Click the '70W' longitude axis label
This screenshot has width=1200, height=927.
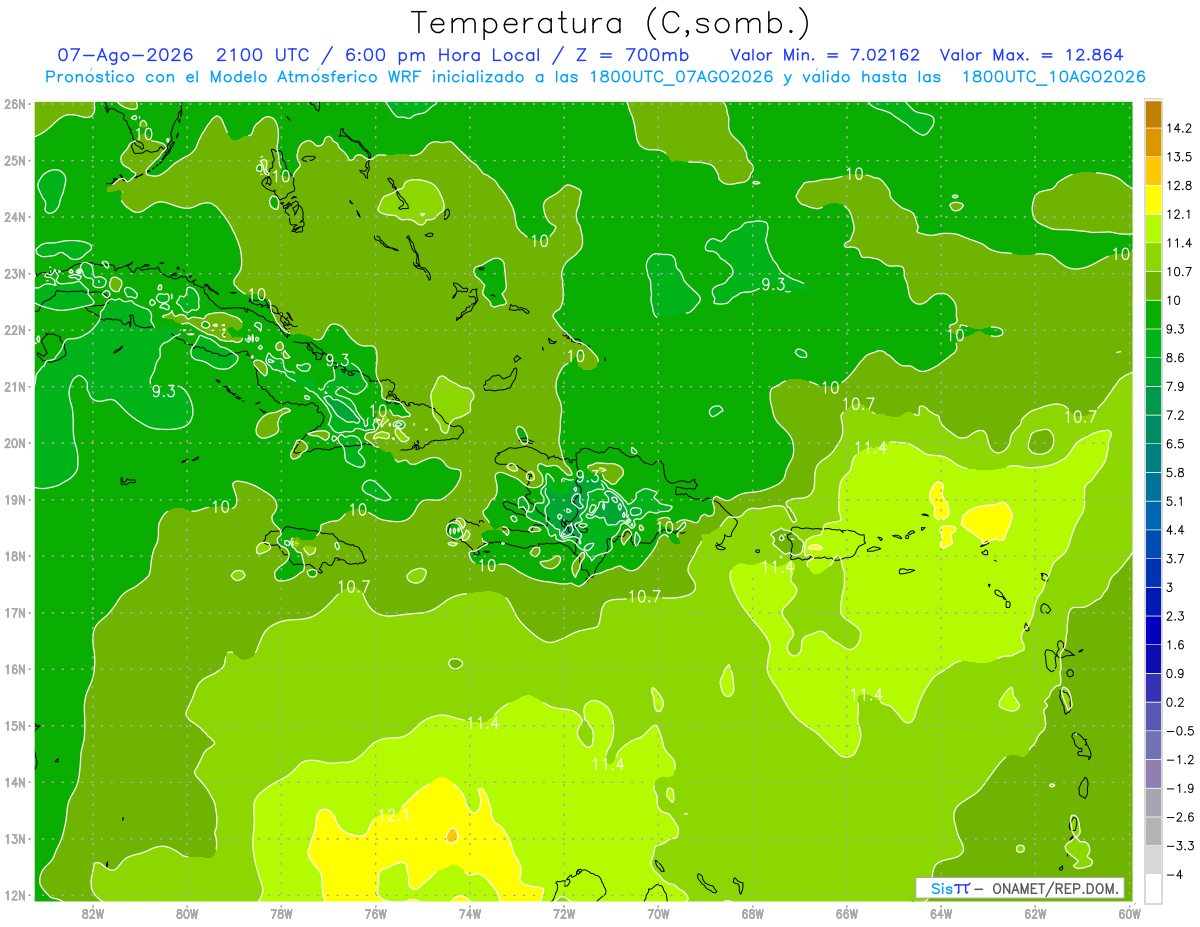point(658,914)
